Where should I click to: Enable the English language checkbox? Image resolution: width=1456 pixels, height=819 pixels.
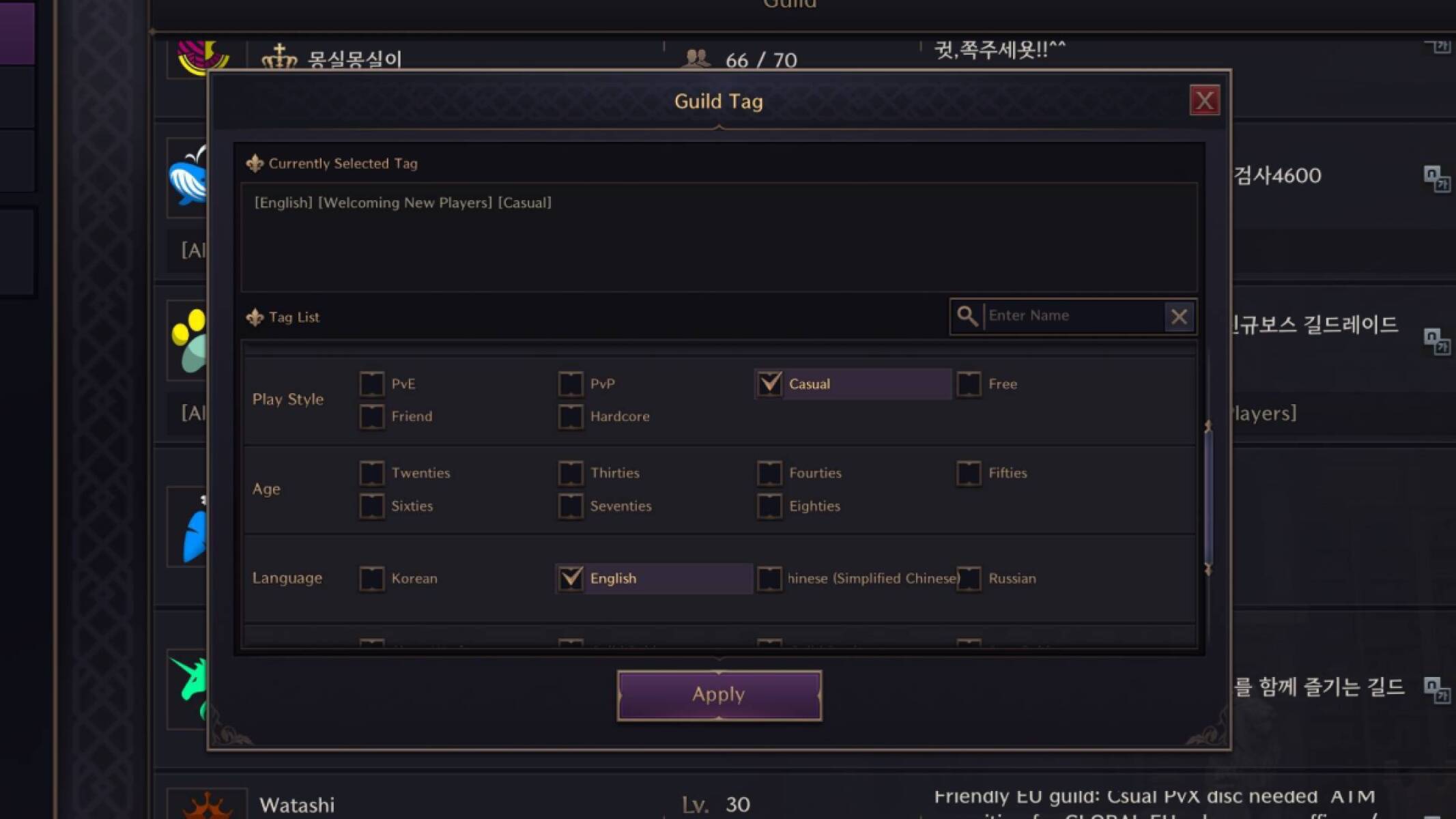pyautogui.click(x=571, y=578)
